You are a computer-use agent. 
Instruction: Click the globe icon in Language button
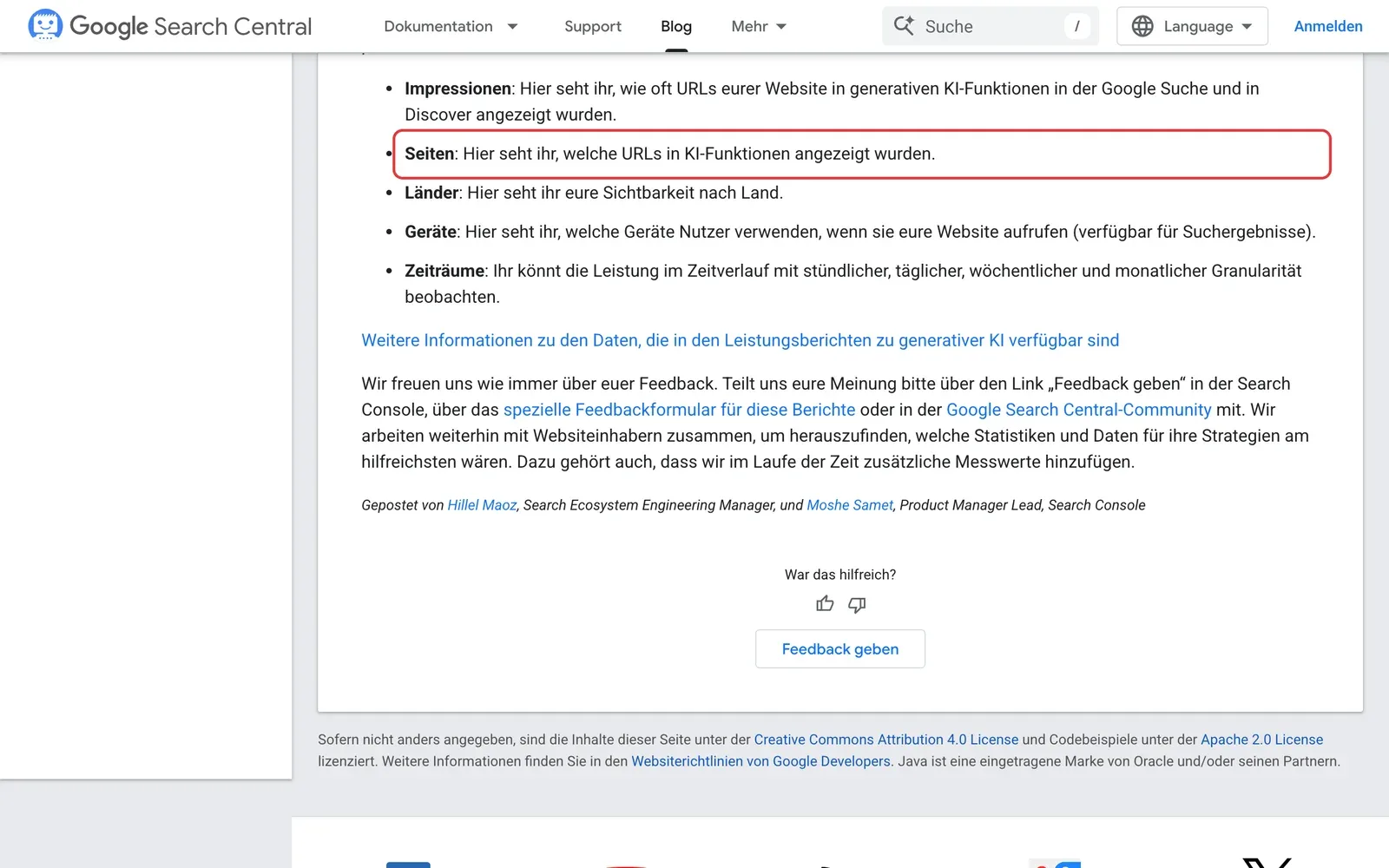(x=1142, y=26)
